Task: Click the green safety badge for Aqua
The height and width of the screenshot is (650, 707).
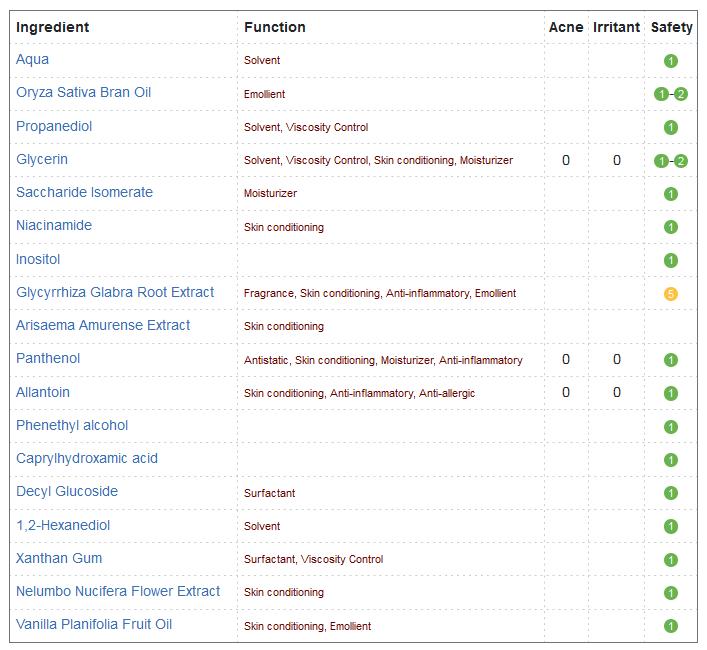Action: [670, 60]
